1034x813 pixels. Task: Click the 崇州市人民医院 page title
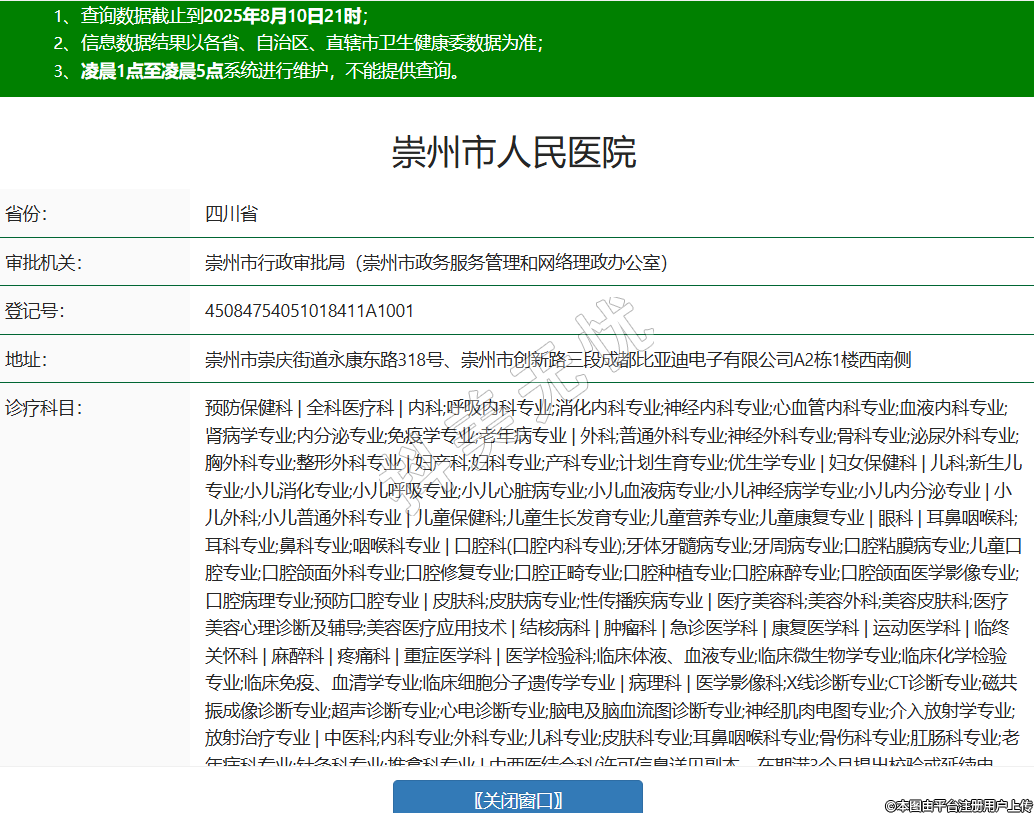click(x=514, y=153)
